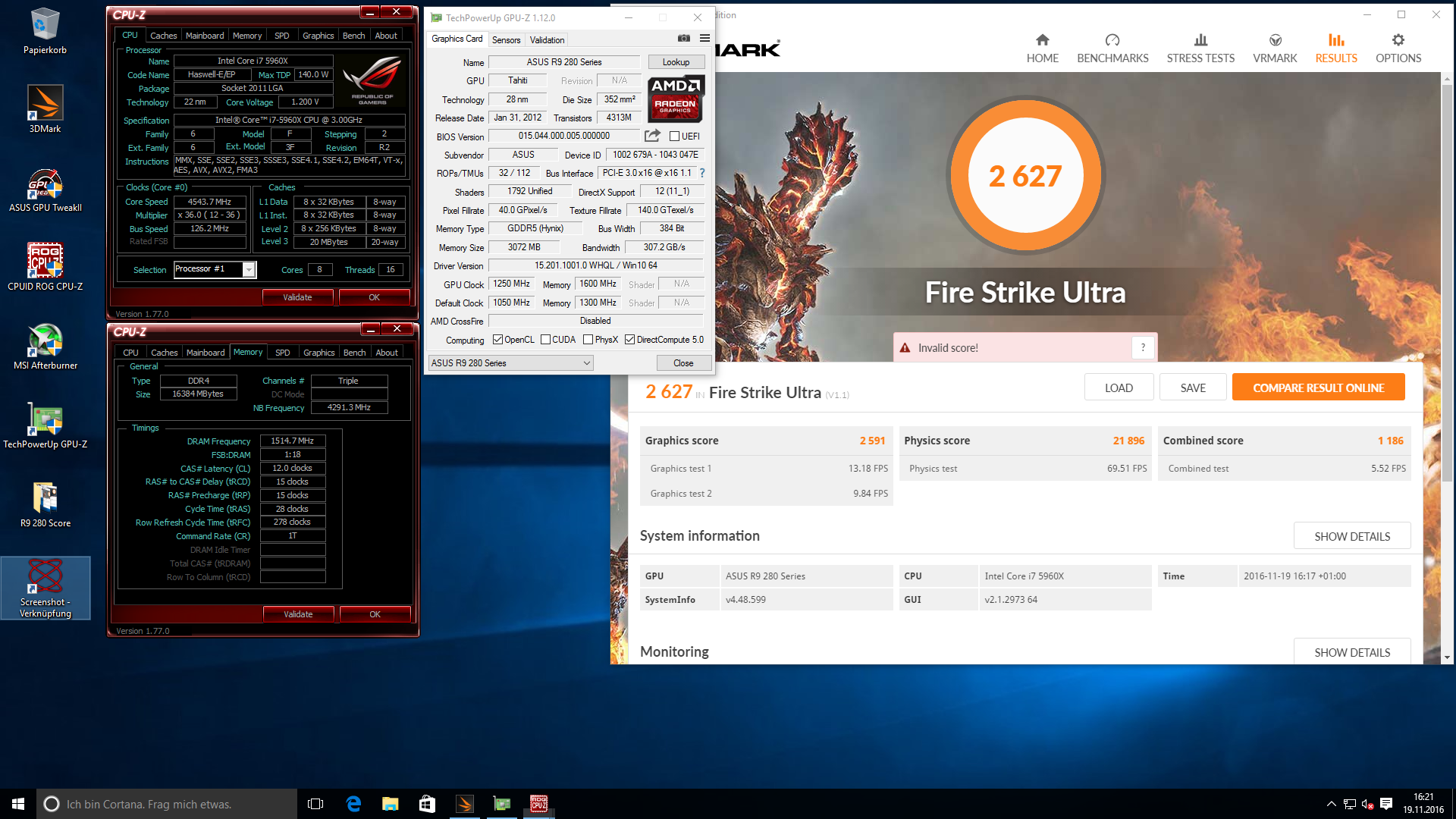Click BIOS version share/export icon in GPU-Z
This screenshot has width=1456, height=819.
pyautogui.click(x=652, y=136)
